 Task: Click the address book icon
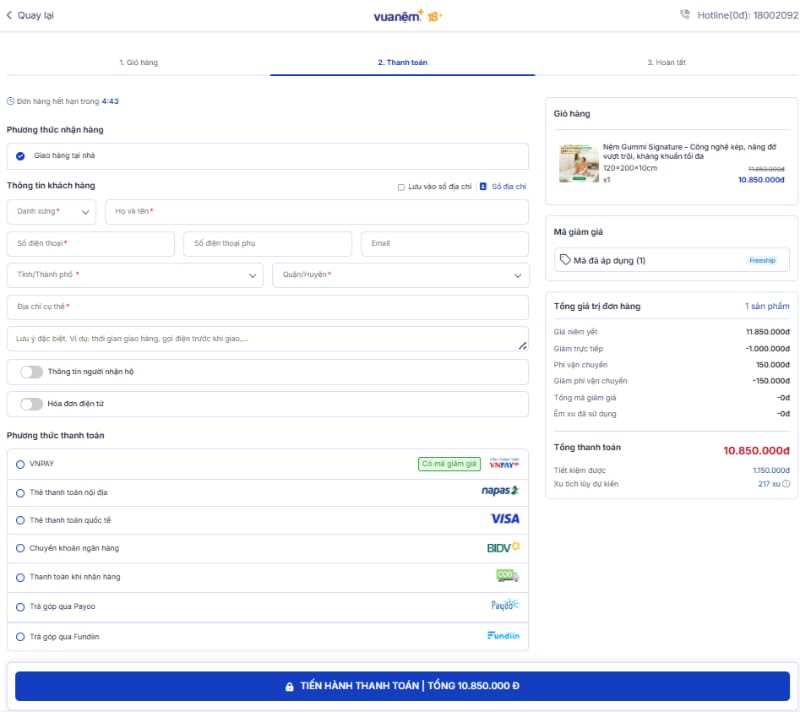(x=483, y=186)
